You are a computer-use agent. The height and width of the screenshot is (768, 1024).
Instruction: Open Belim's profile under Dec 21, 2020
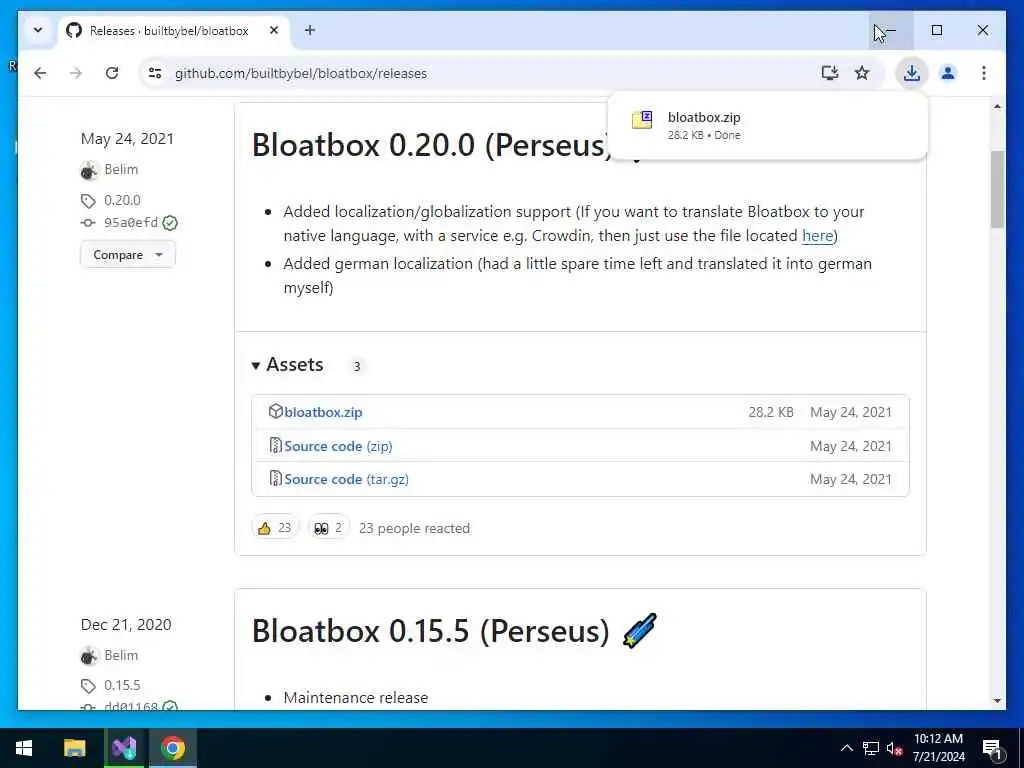pos(121,655)
